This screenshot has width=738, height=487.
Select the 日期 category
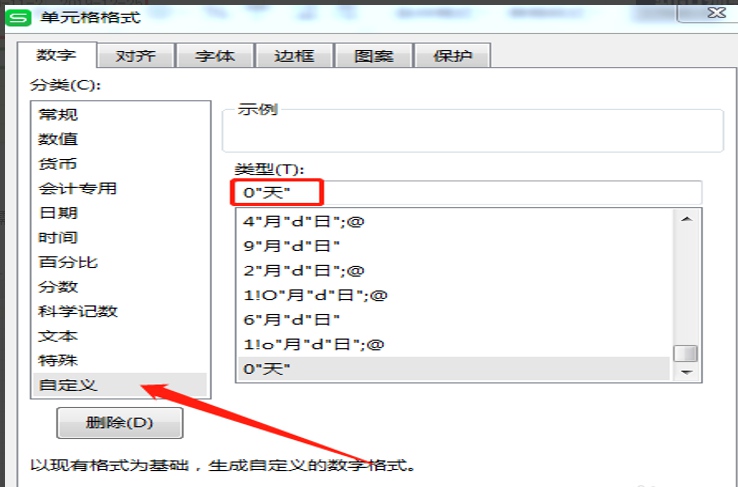click(x=120, y=213)
